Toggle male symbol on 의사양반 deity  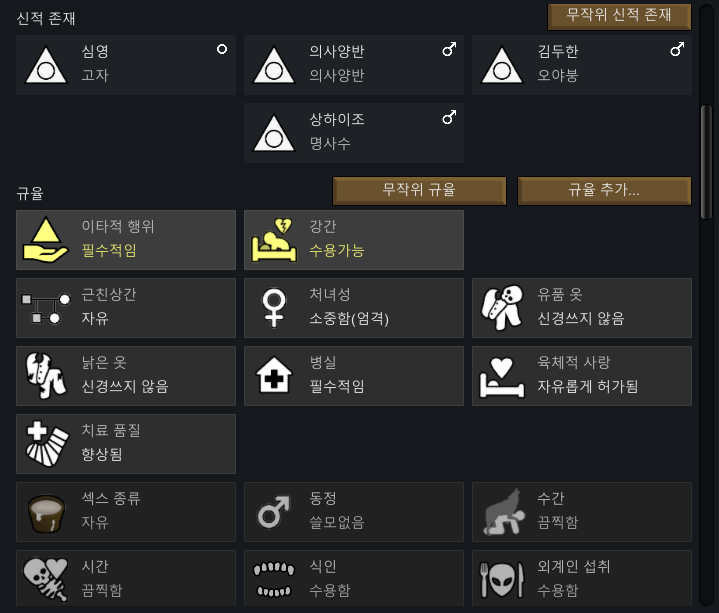[x=449, y=49]
